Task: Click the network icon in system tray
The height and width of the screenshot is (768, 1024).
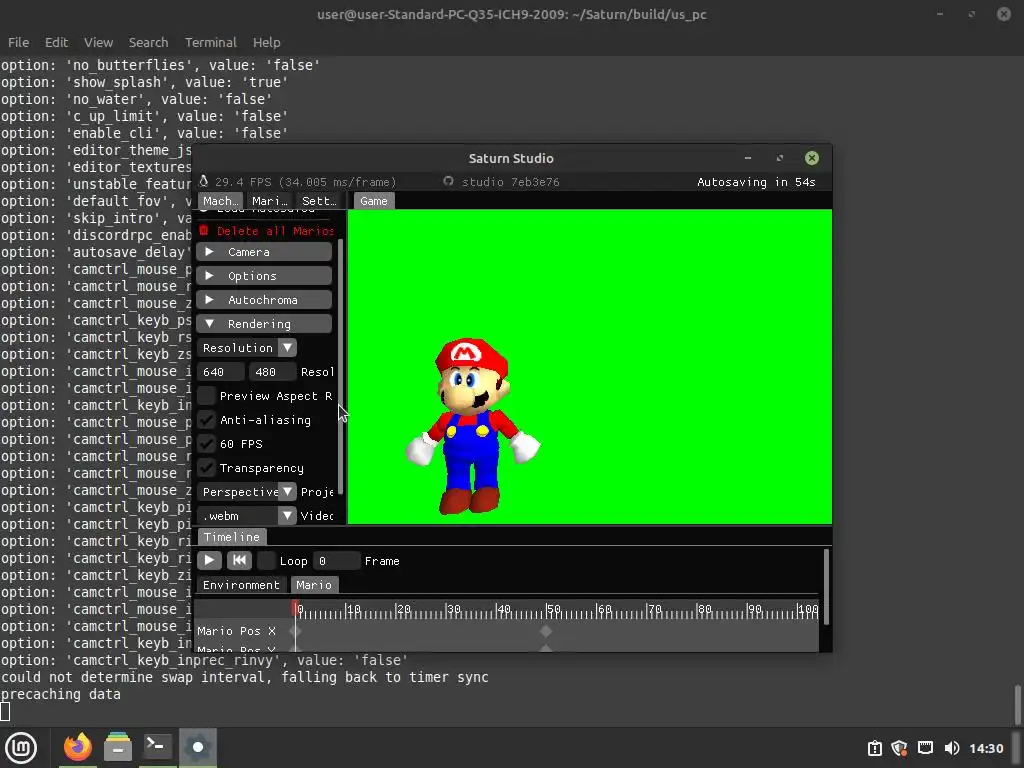Action: pos(925,748)
